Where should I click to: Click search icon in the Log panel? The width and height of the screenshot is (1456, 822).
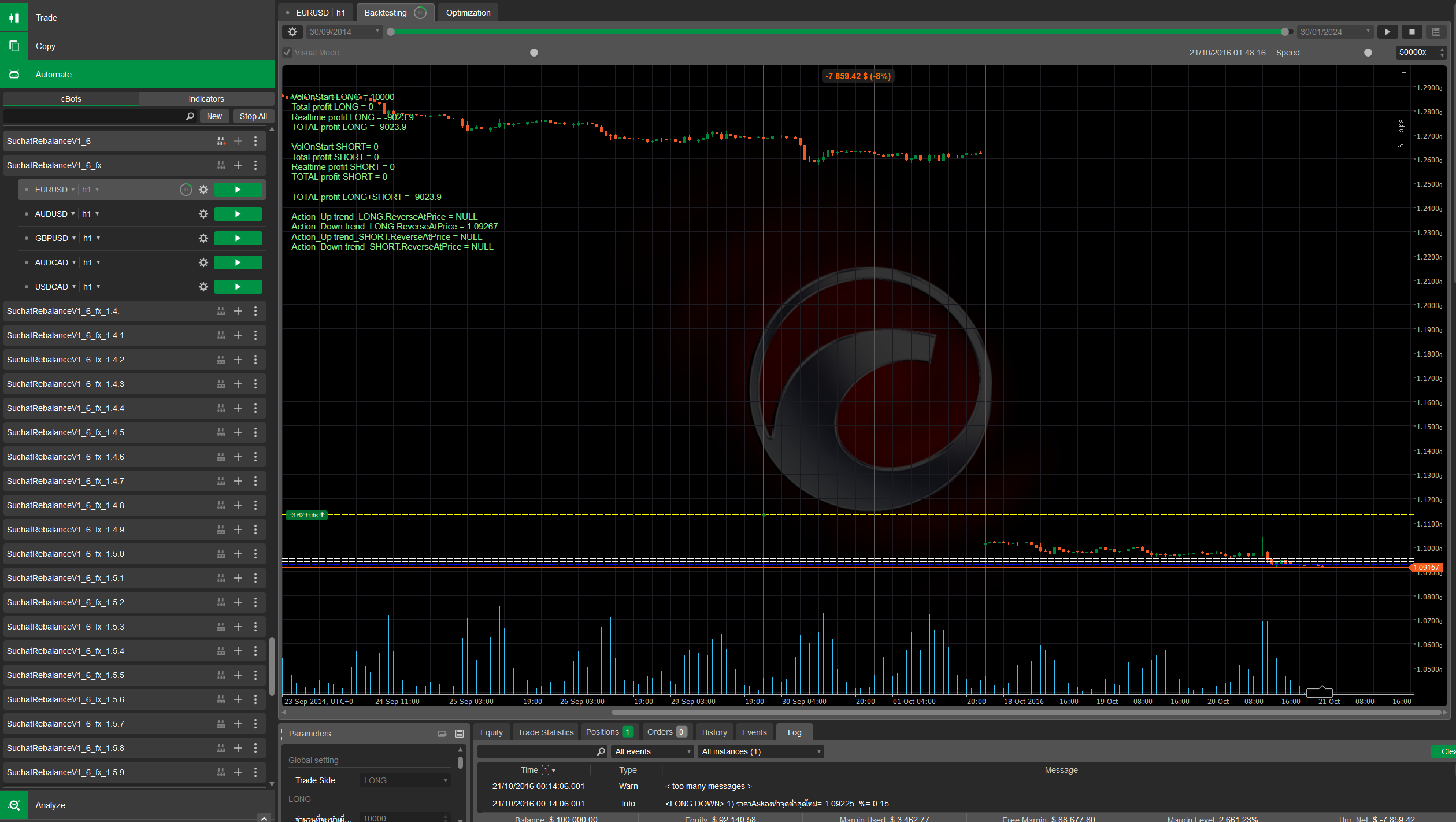pos(601,751)
